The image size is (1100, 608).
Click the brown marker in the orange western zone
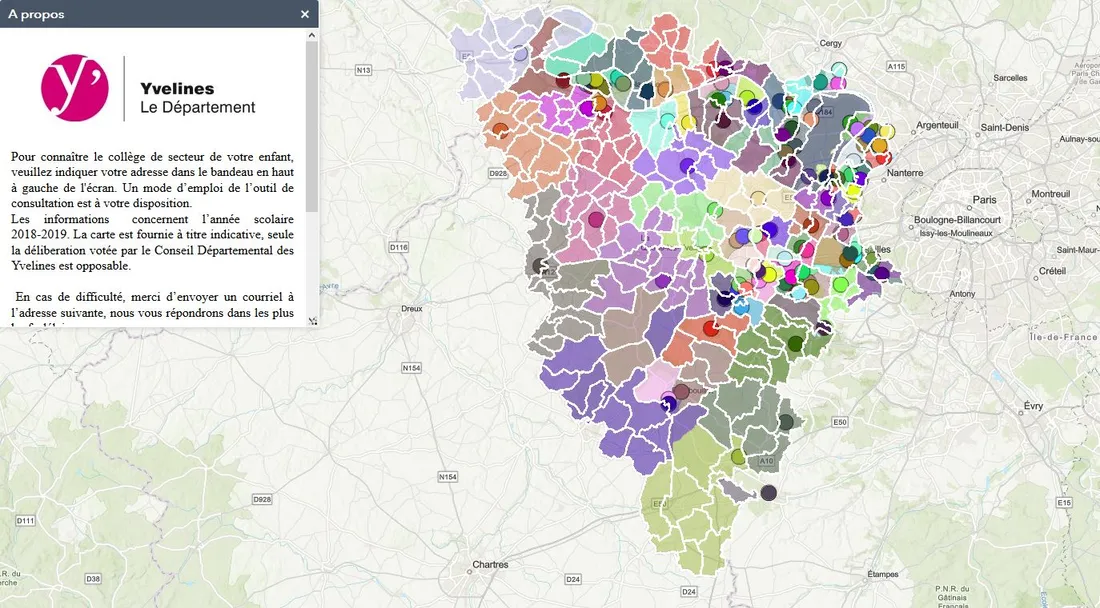point(501,129)
